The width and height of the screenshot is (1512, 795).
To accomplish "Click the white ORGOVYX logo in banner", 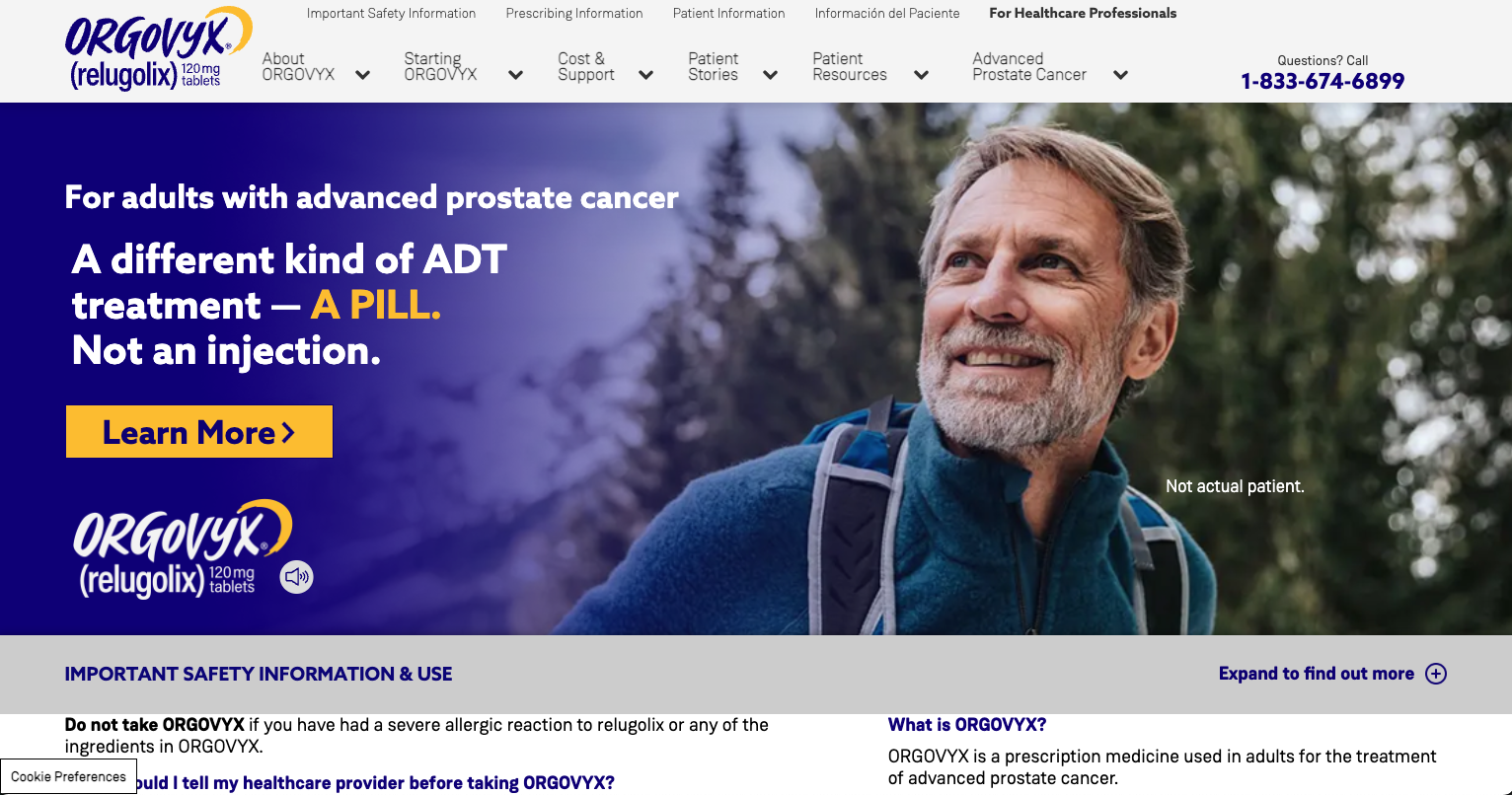I will 183,549.
